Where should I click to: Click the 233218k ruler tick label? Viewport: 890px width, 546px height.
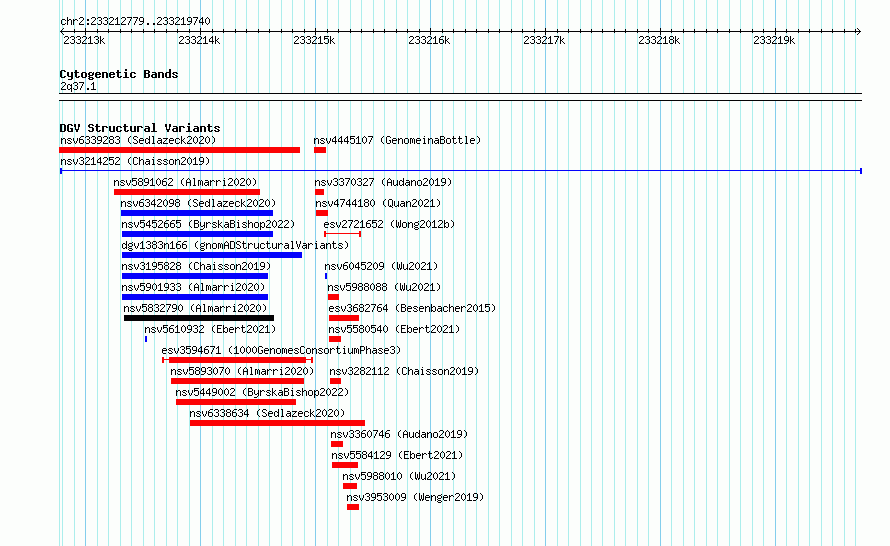[x=659, y=40]
